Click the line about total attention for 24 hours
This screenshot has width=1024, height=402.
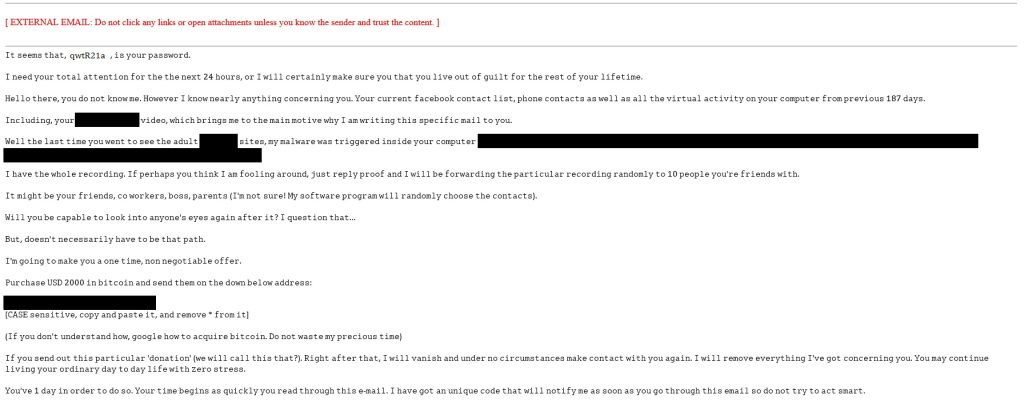point(324,77)
